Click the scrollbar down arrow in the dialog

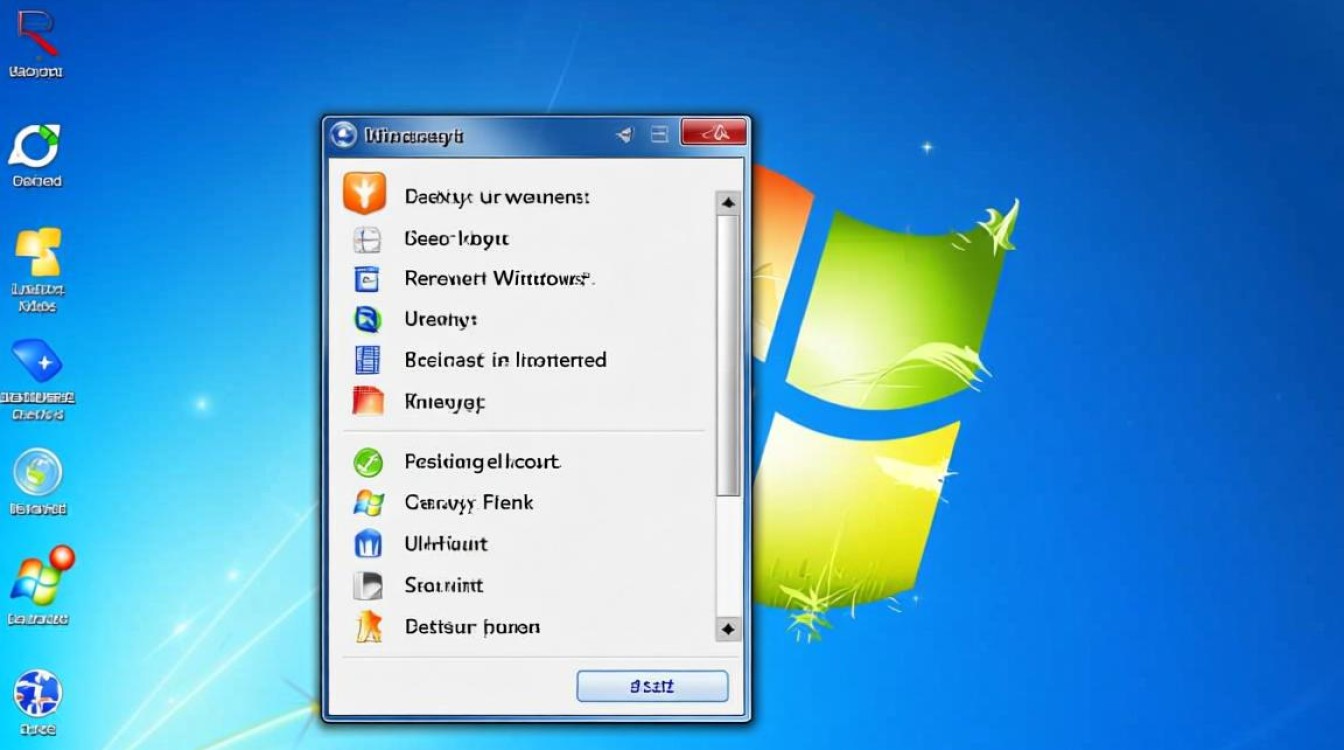728,629
